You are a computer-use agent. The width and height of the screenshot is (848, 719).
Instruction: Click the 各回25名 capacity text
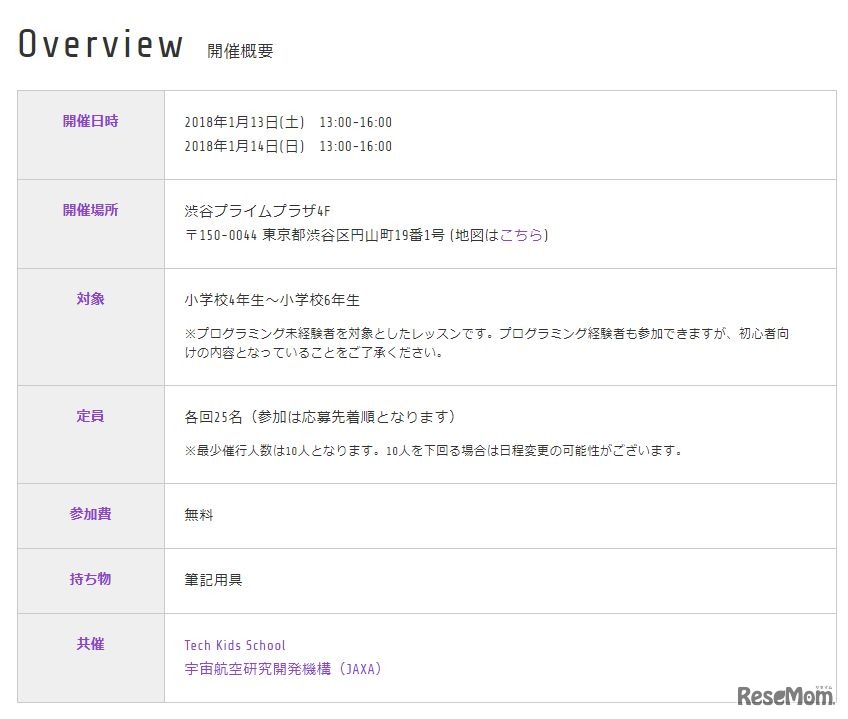pos(320,417)
